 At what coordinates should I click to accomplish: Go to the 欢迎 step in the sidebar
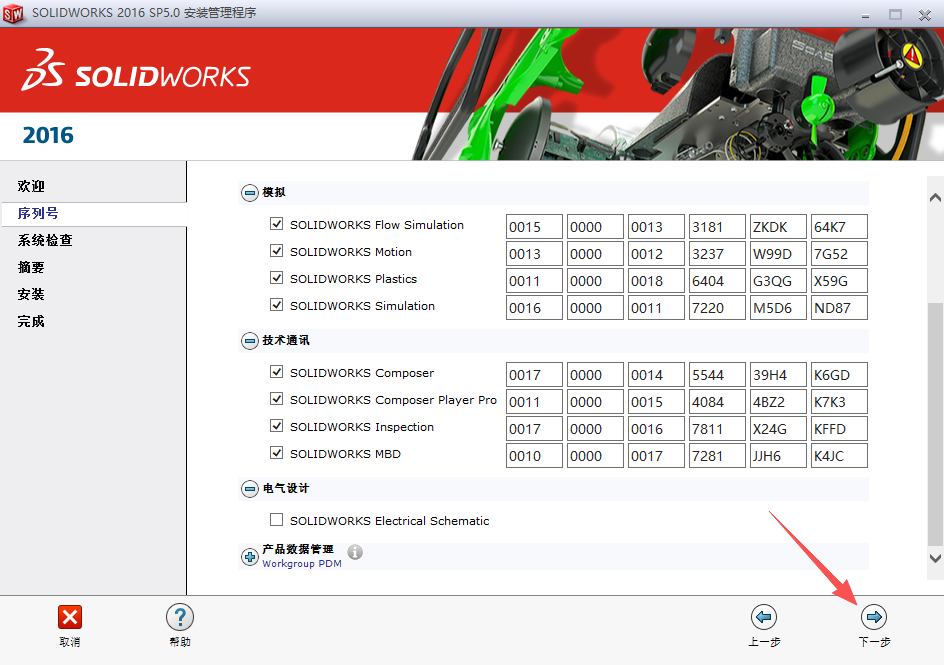31,186
